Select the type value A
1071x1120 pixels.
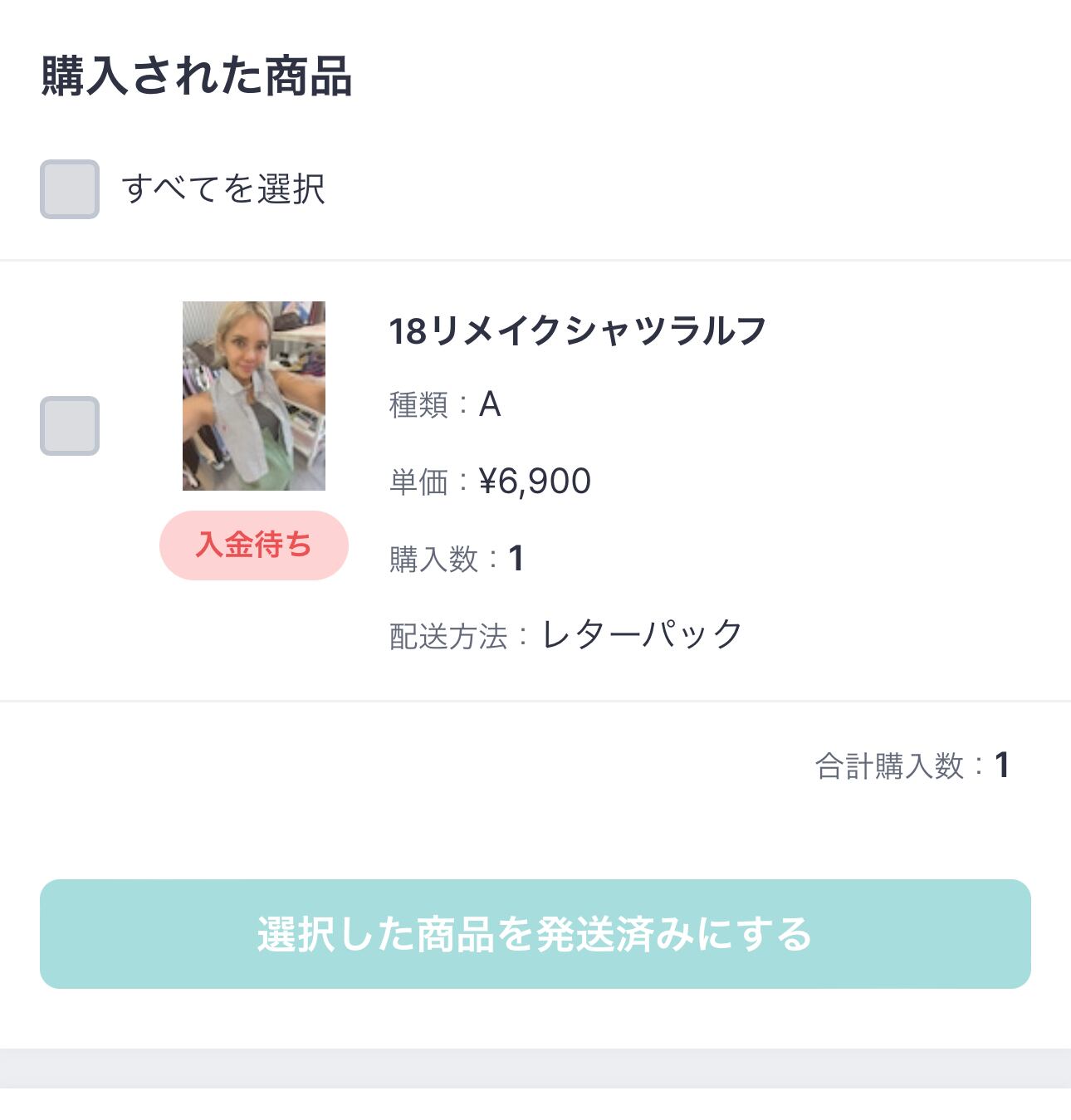click(x=490, y=405)
